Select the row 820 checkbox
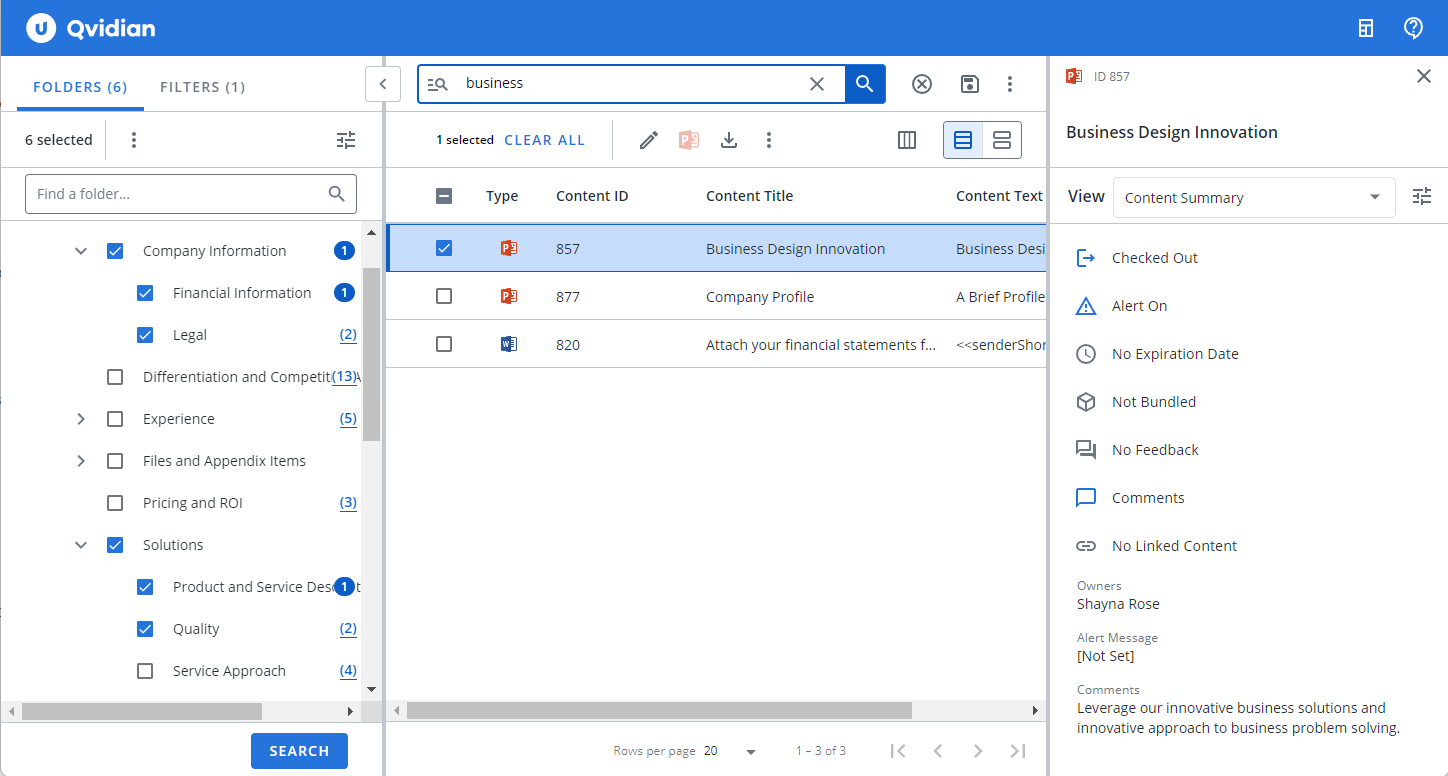Screen dimensions: 1448x776 point(444,344)
